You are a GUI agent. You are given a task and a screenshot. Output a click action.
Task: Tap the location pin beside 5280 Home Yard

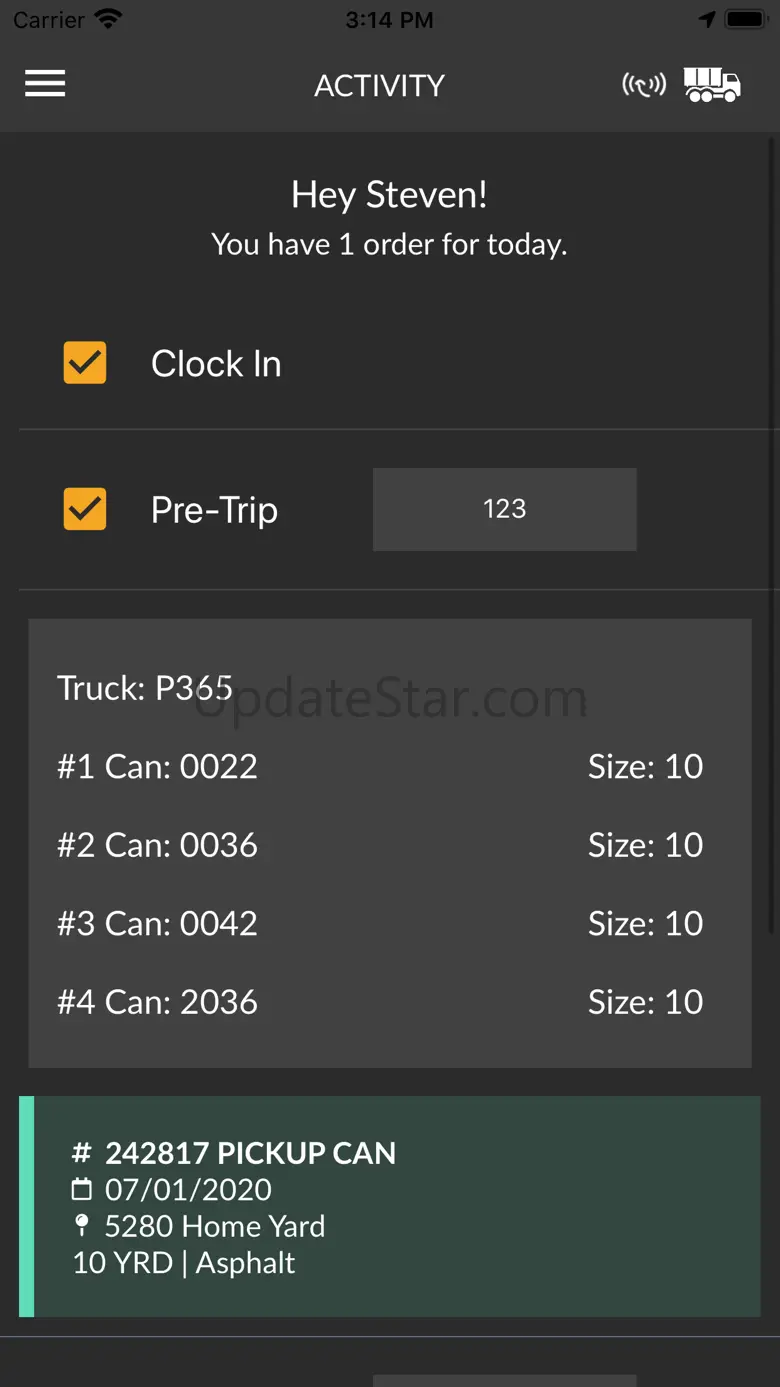coord(82,1226)
